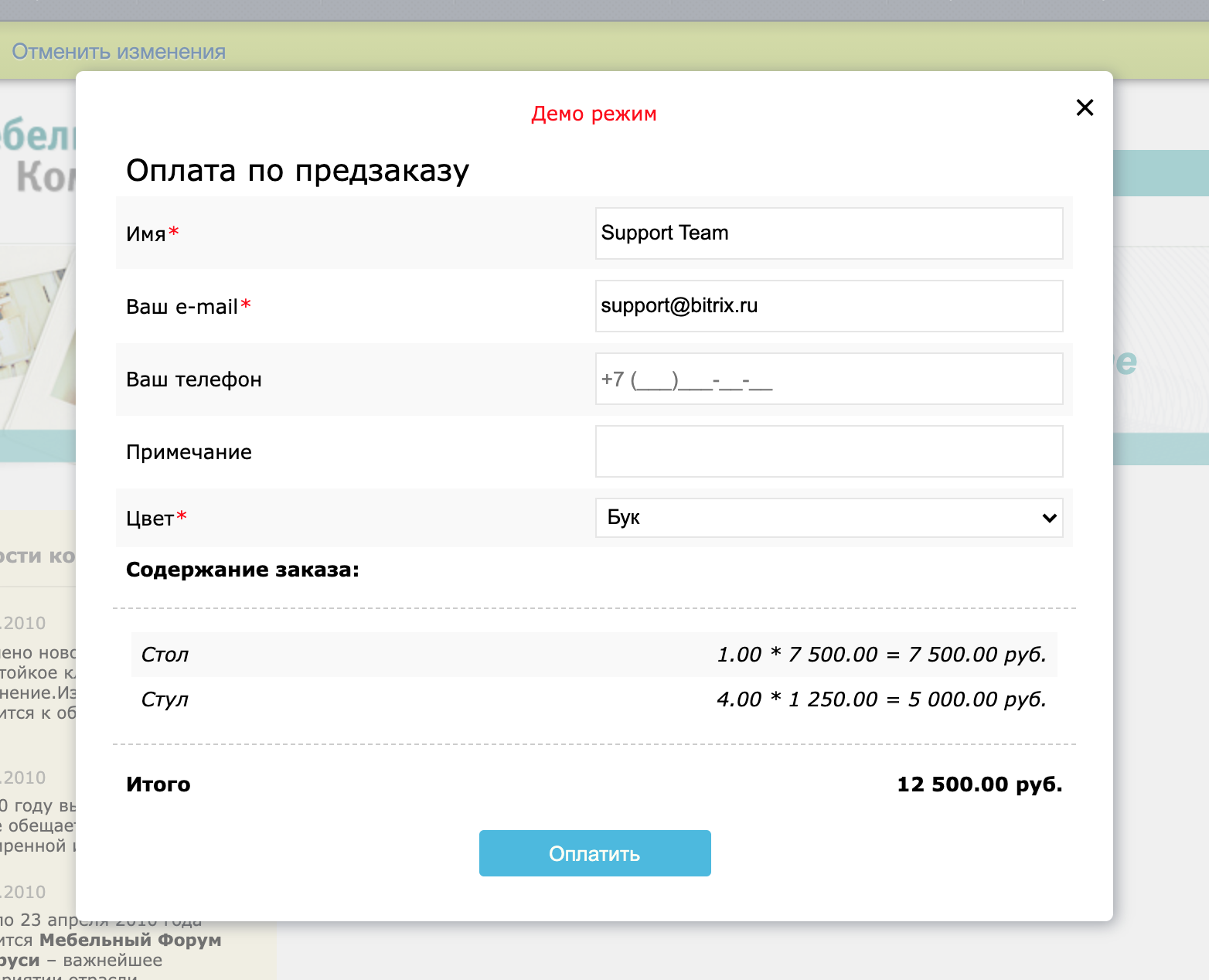Click the Содержание заказа heading
Image resolution: width=1209 pixels, height=980 pixels.
[243, 570]
